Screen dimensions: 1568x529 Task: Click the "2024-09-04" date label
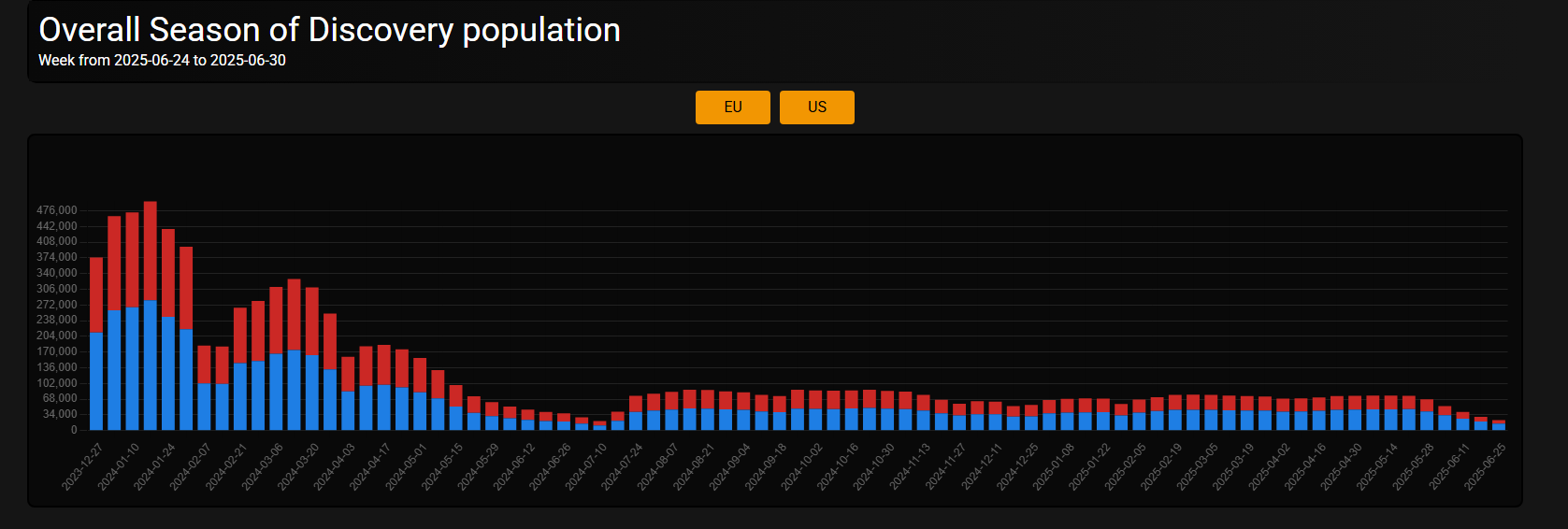[730, 466]
